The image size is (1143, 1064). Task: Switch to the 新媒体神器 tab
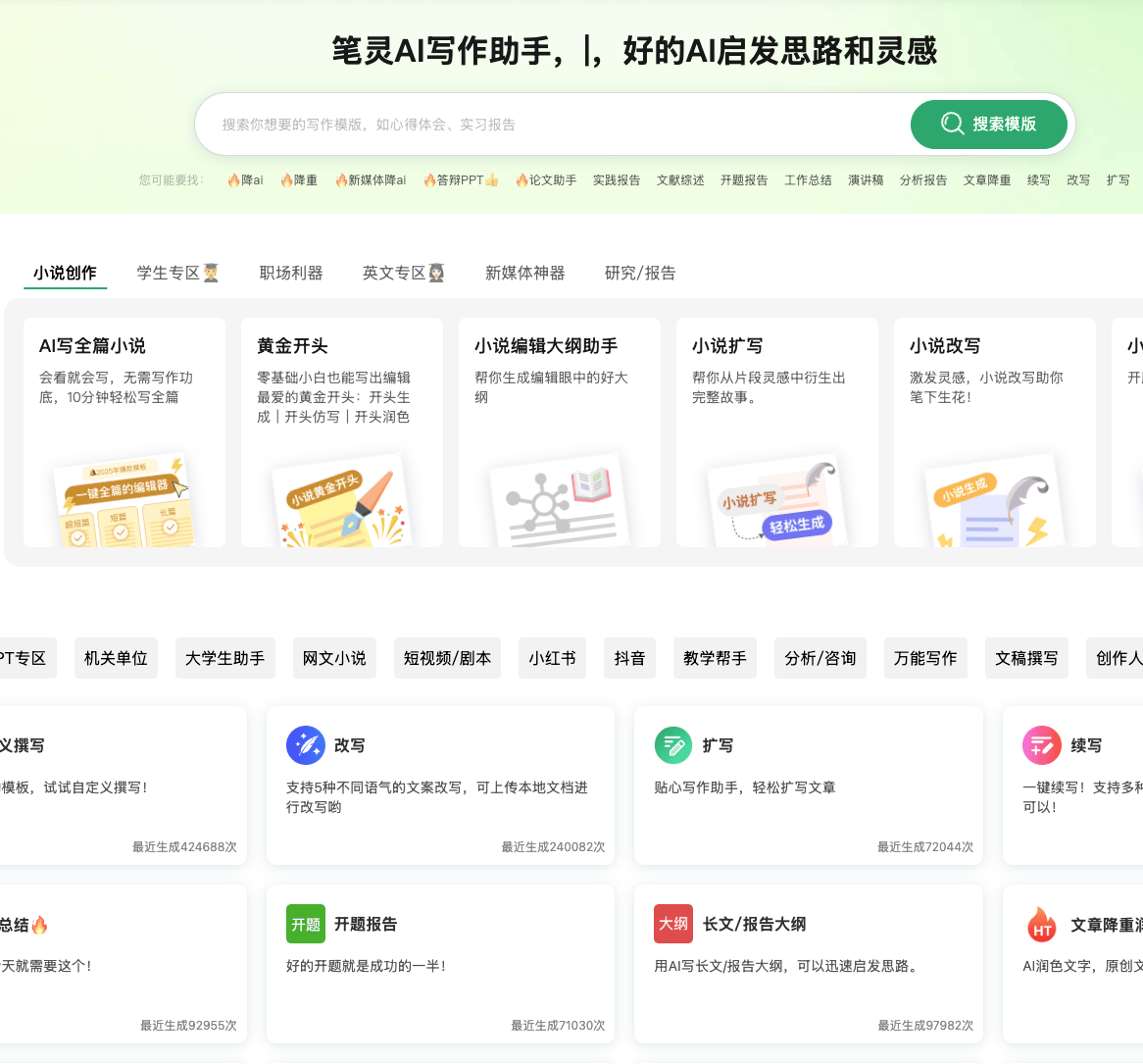click(524, 273)
